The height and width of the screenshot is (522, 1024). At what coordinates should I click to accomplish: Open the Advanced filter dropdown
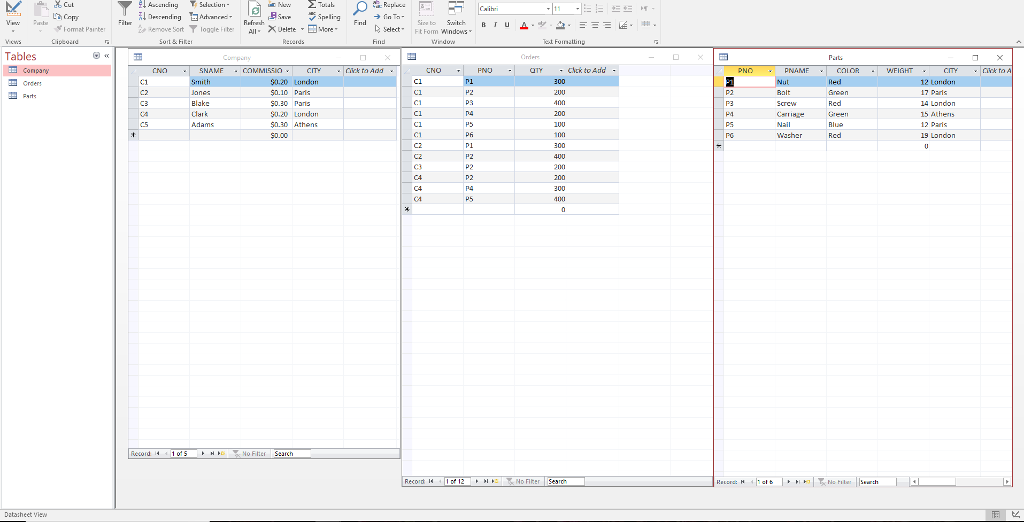pos(211,17)
